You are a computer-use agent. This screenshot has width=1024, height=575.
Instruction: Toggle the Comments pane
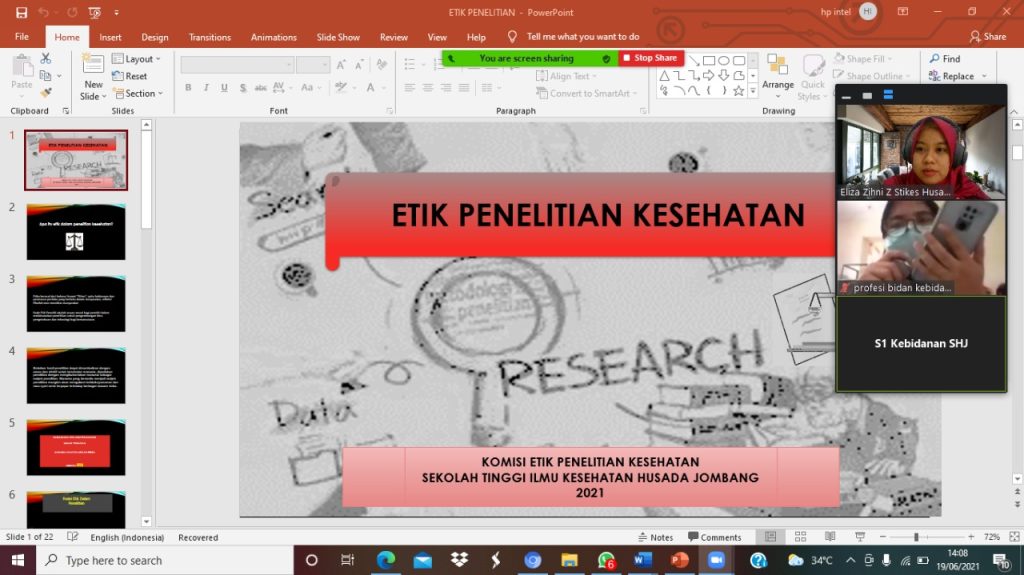pos(714,537)
